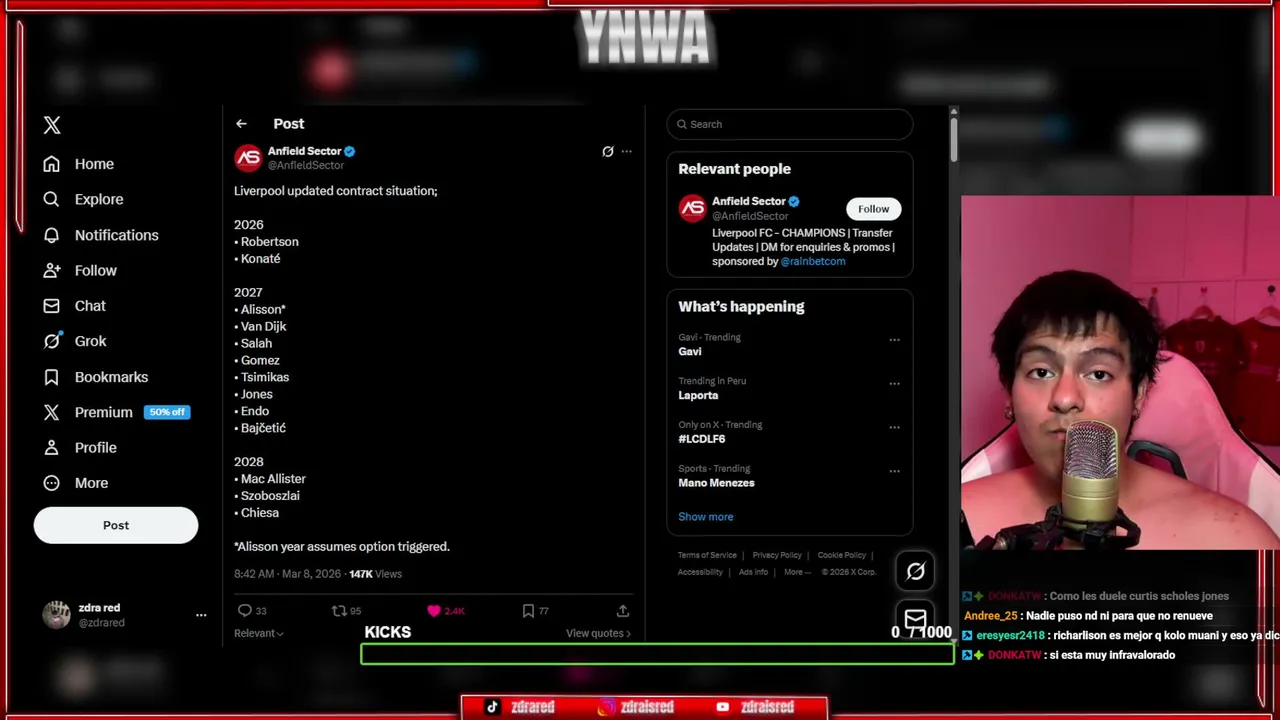Viewport: 1280px width, 720px height.
Task: Expand the More menu in sidebar
Action: [76, 483]
